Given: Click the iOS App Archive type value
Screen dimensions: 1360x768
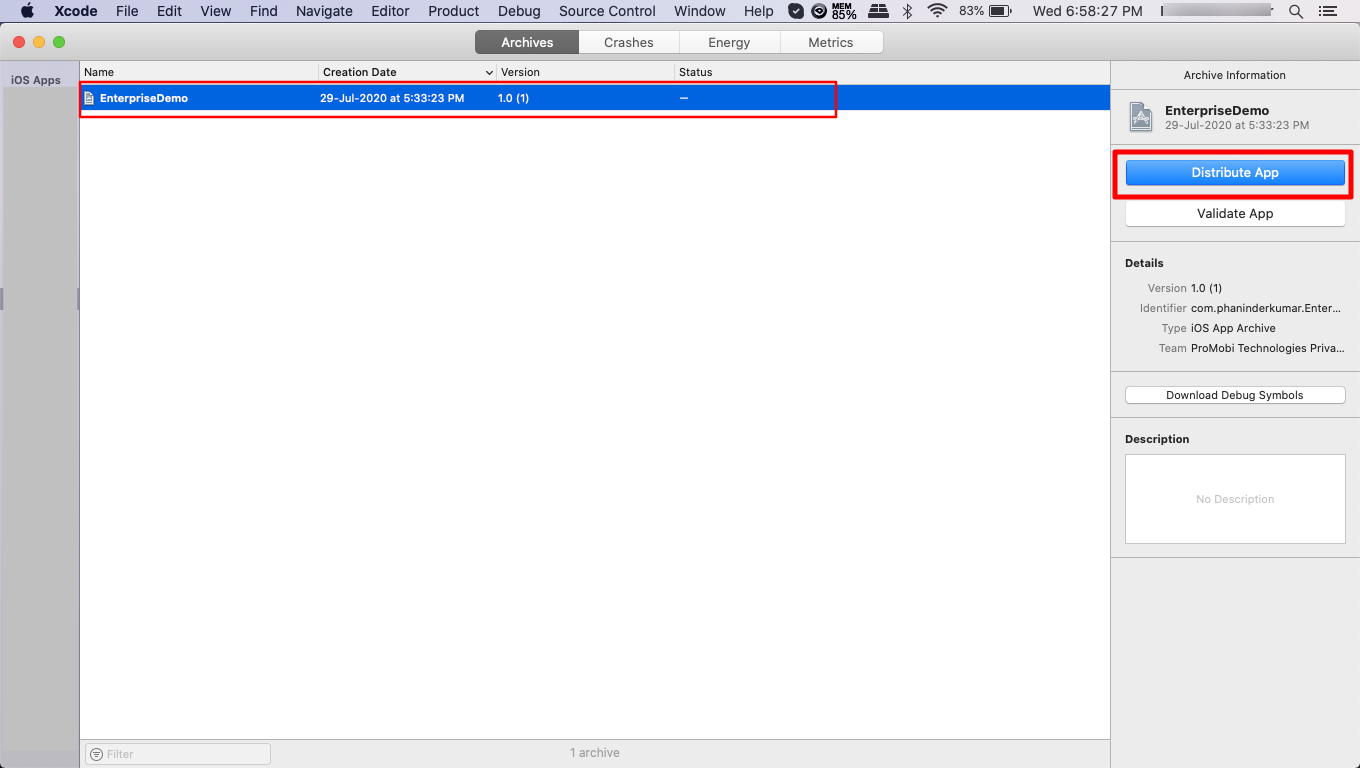Looking at the screenshot, I should click(1233, 328).
